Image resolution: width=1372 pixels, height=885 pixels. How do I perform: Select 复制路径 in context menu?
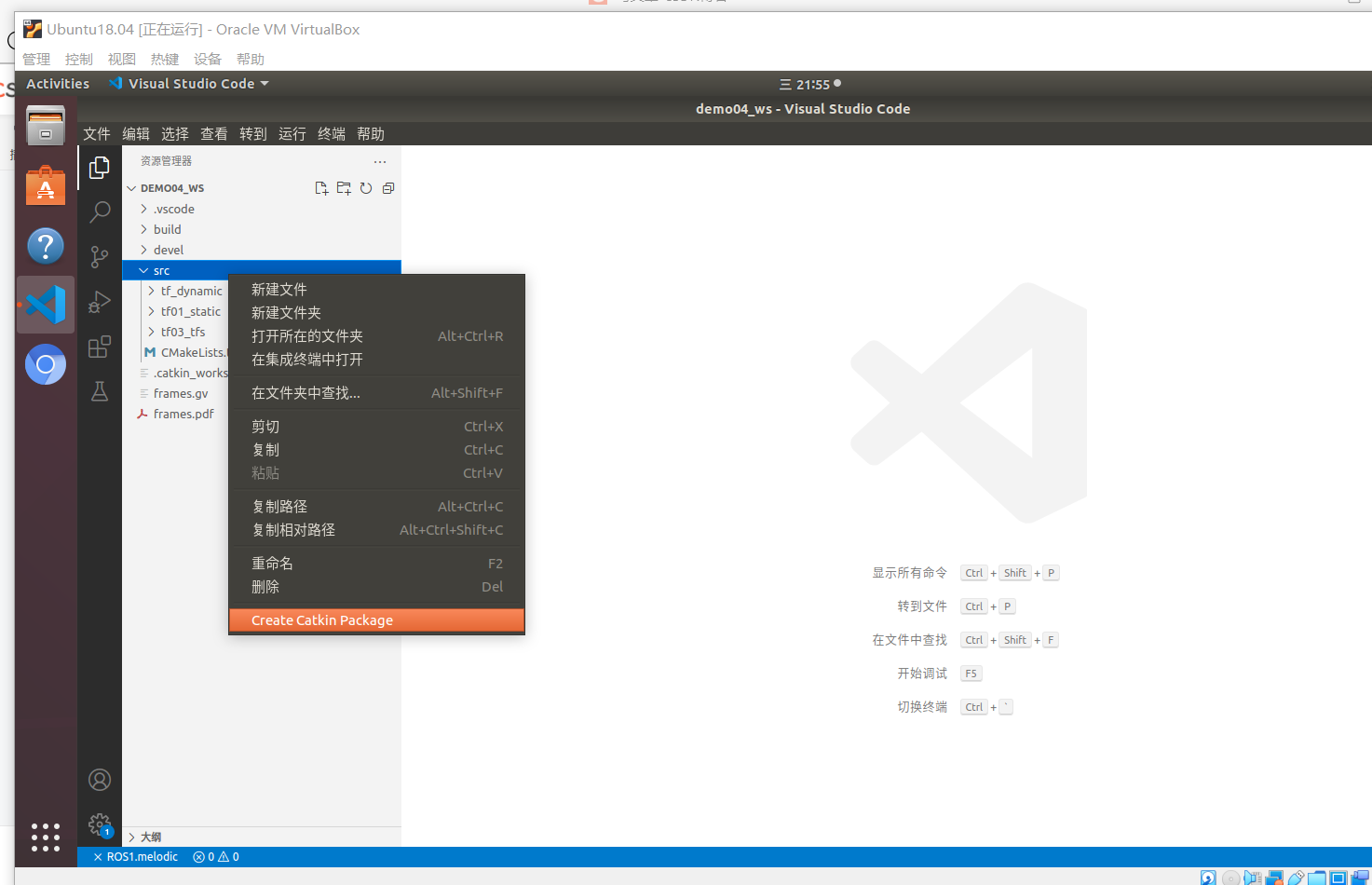point(376,507)
